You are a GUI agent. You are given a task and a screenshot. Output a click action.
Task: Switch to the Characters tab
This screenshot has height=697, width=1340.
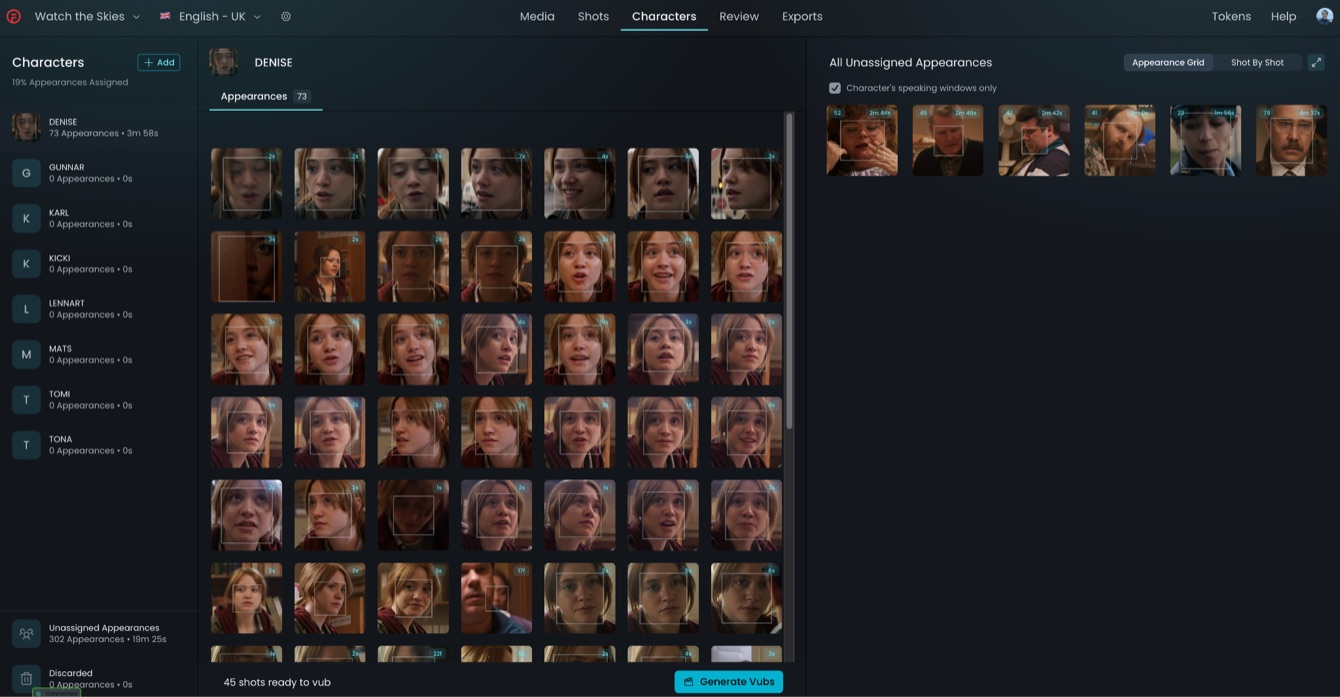pyautogui.click(x=664, y=16)
